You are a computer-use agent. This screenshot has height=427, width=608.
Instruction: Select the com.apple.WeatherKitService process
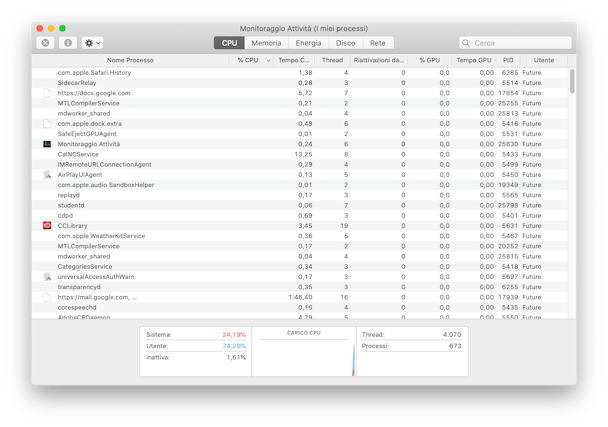click(300, 236)
